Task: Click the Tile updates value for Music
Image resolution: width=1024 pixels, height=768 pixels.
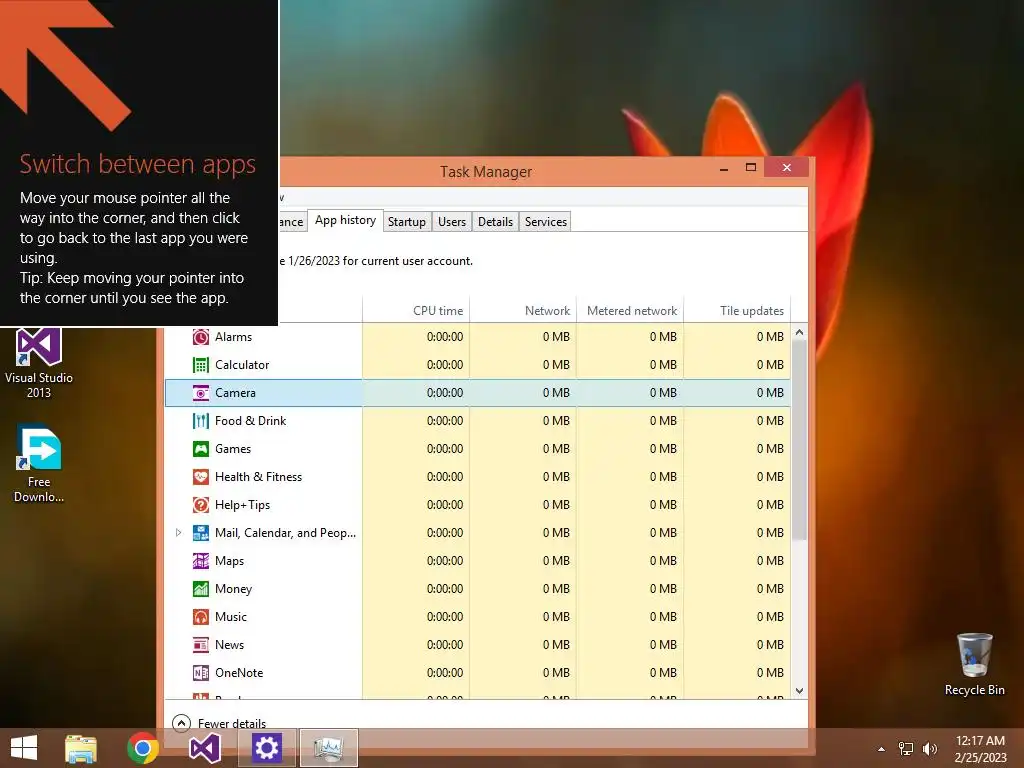Action: tap(770, 617)
